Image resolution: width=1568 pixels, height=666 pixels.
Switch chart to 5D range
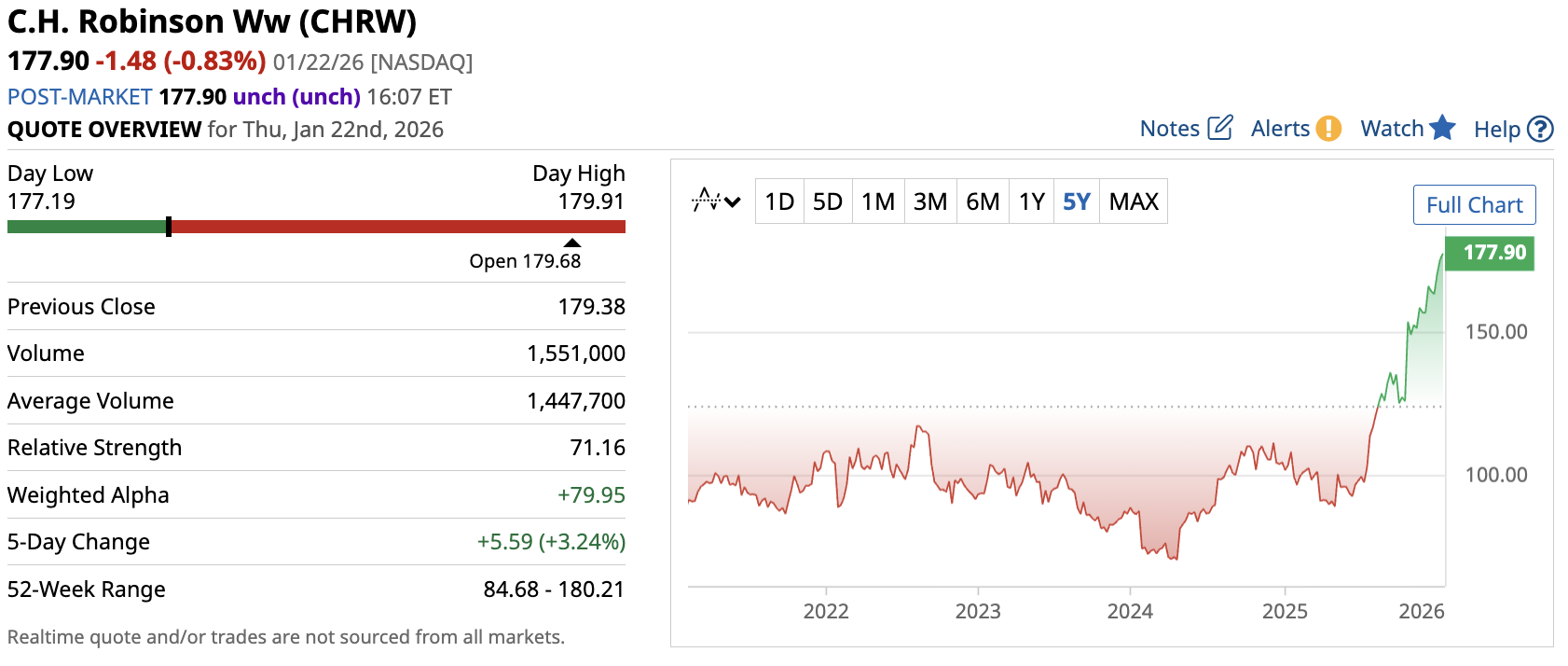tap(828, 201)
